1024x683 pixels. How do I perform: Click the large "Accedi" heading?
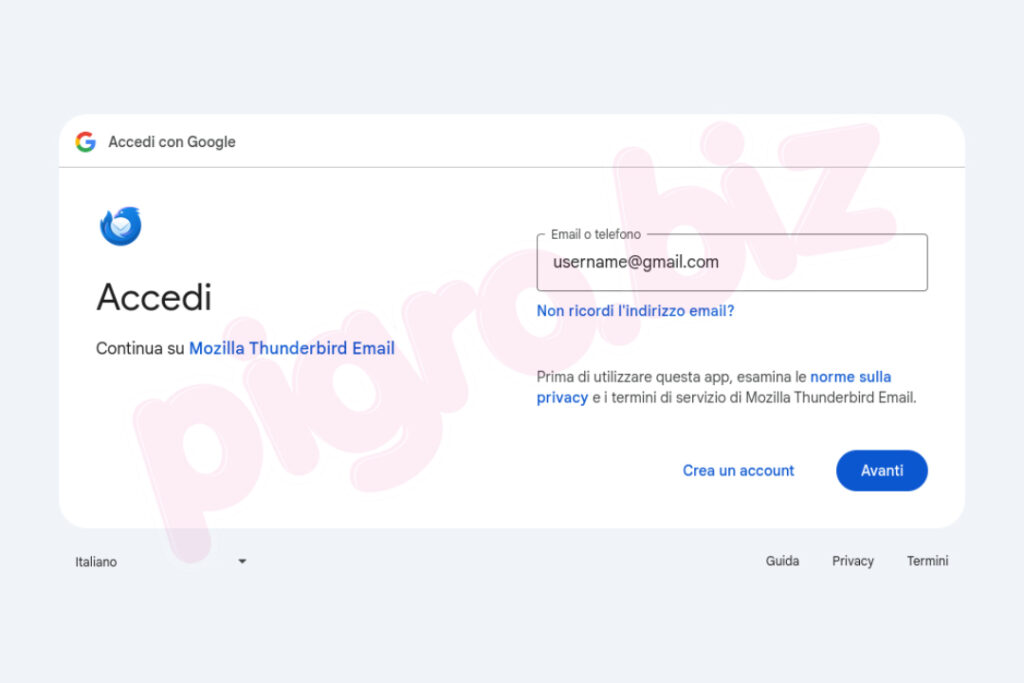[154, 297]
